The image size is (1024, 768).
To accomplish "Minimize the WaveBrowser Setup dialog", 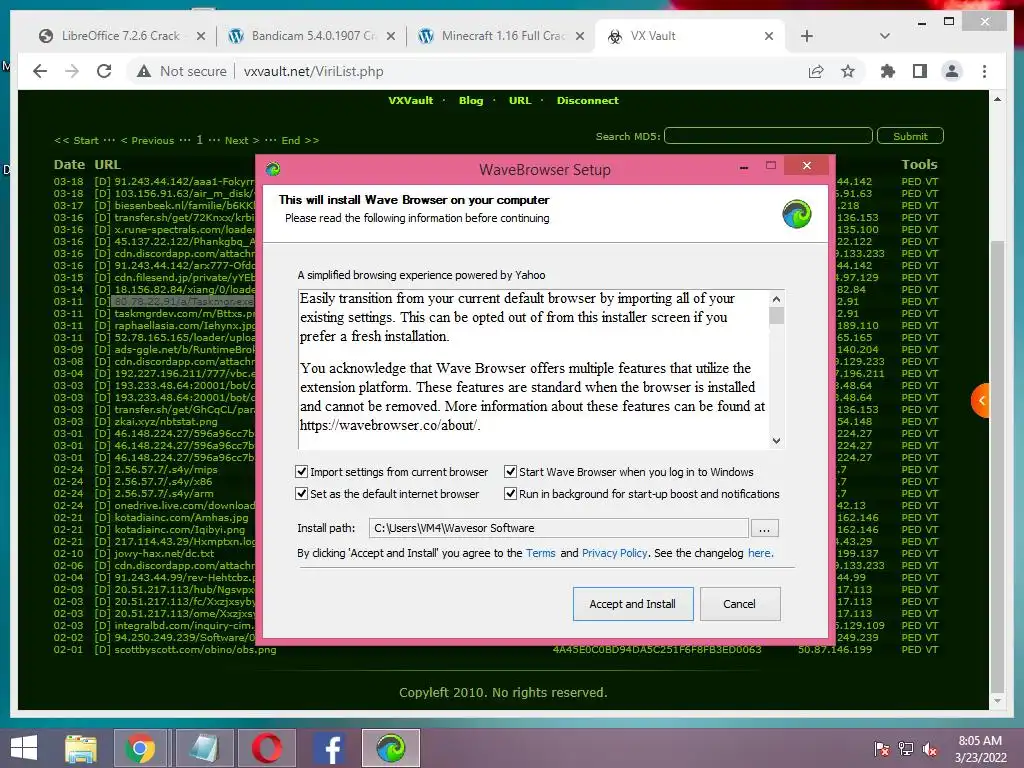I will coord(743,167).
